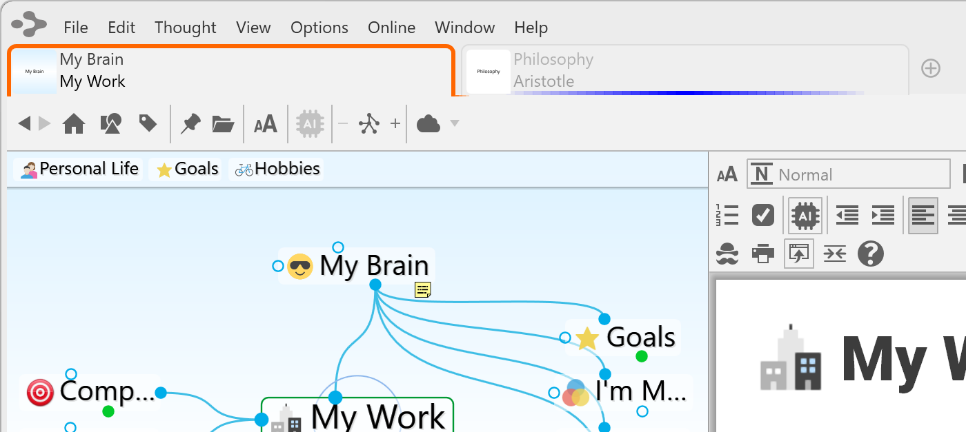The image size is (966, 432).
Task: Print the note with printer icon
Action: point(763,254)
